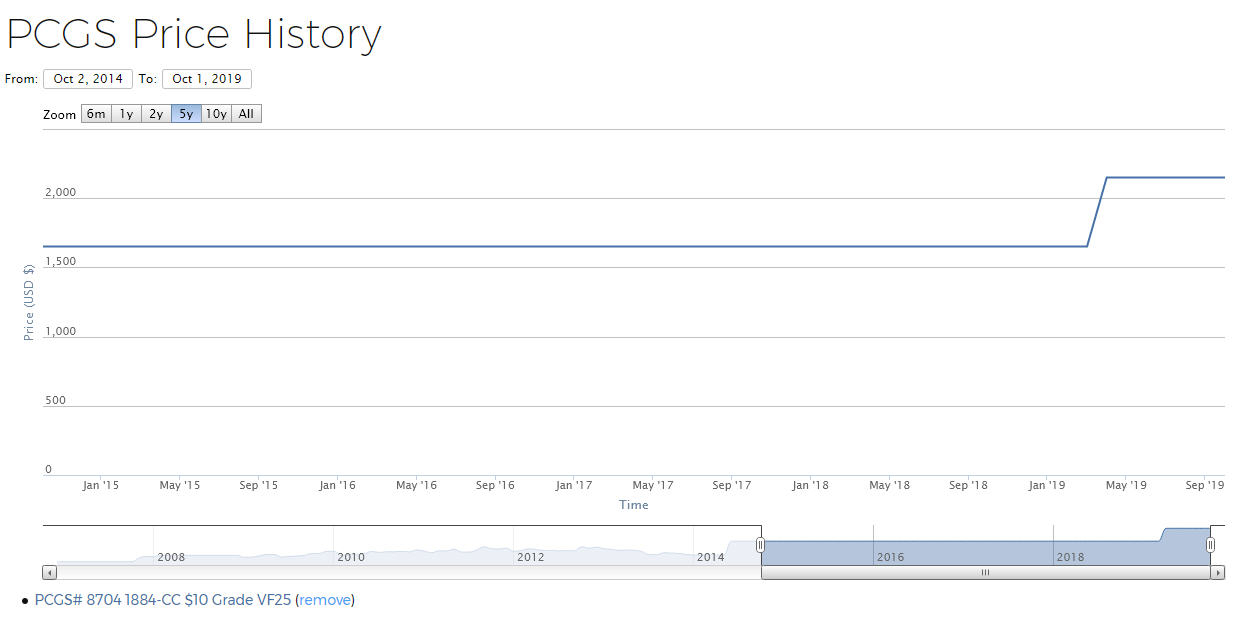Click the price line near May '19 rise

[1096, 212]
